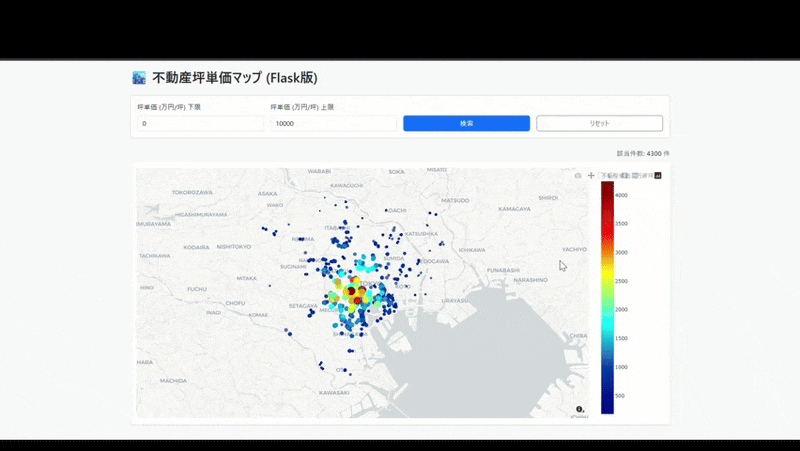Click colorbar tick label 2500
This screenshot has width=800, height=451.
[621, 281]
